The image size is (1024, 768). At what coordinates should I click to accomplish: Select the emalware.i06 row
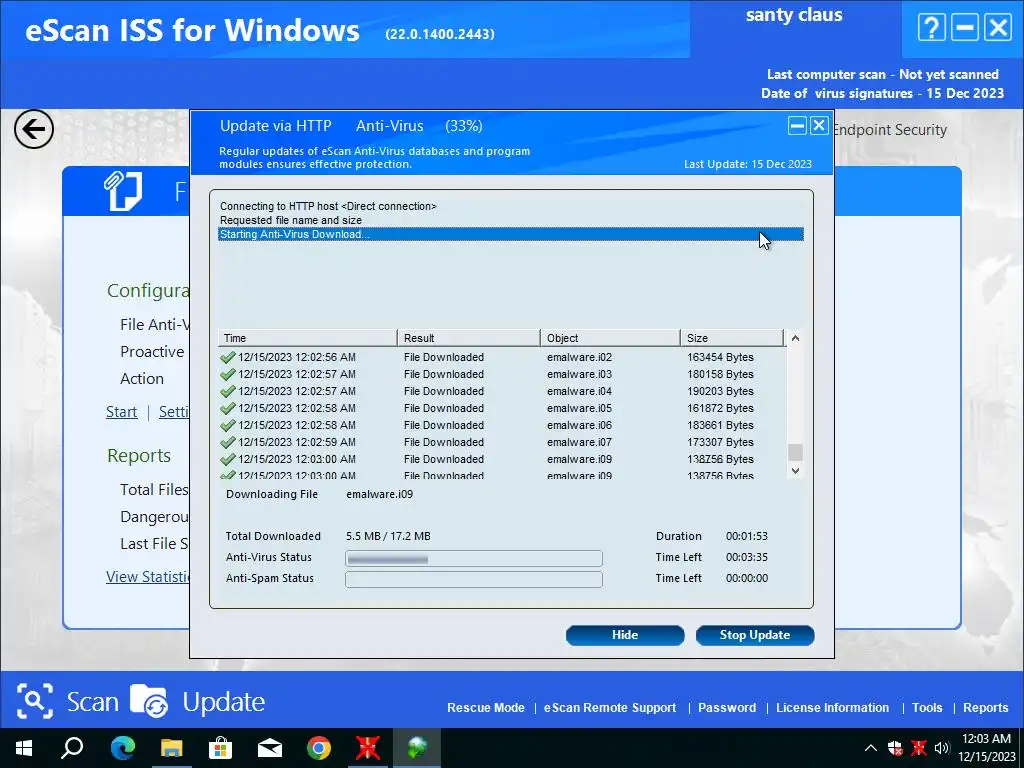pos(502,425)
